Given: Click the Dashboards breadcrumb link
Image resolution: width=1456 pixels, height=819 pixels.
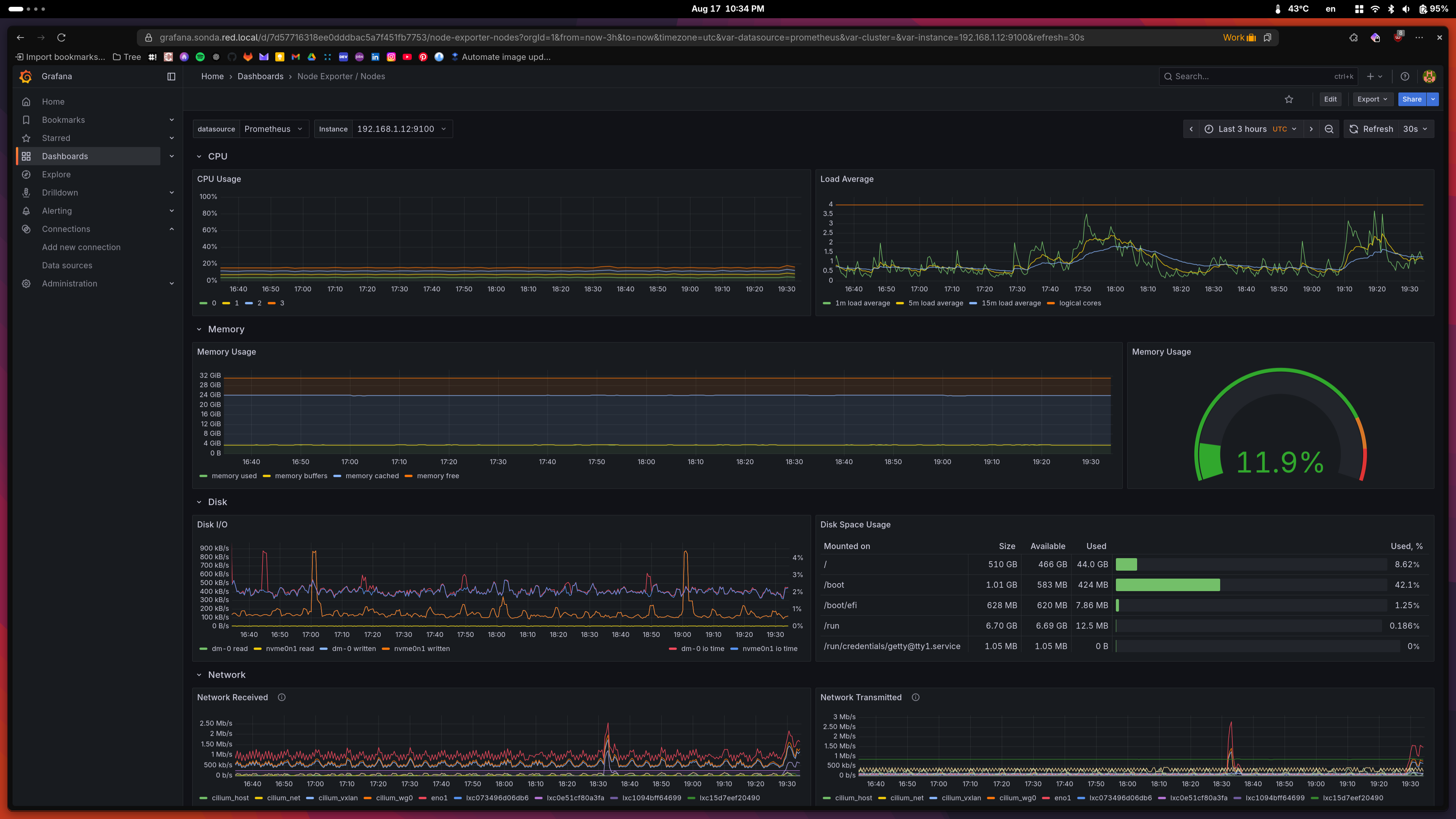Looking at the screenshot, I should coord(260,76).
